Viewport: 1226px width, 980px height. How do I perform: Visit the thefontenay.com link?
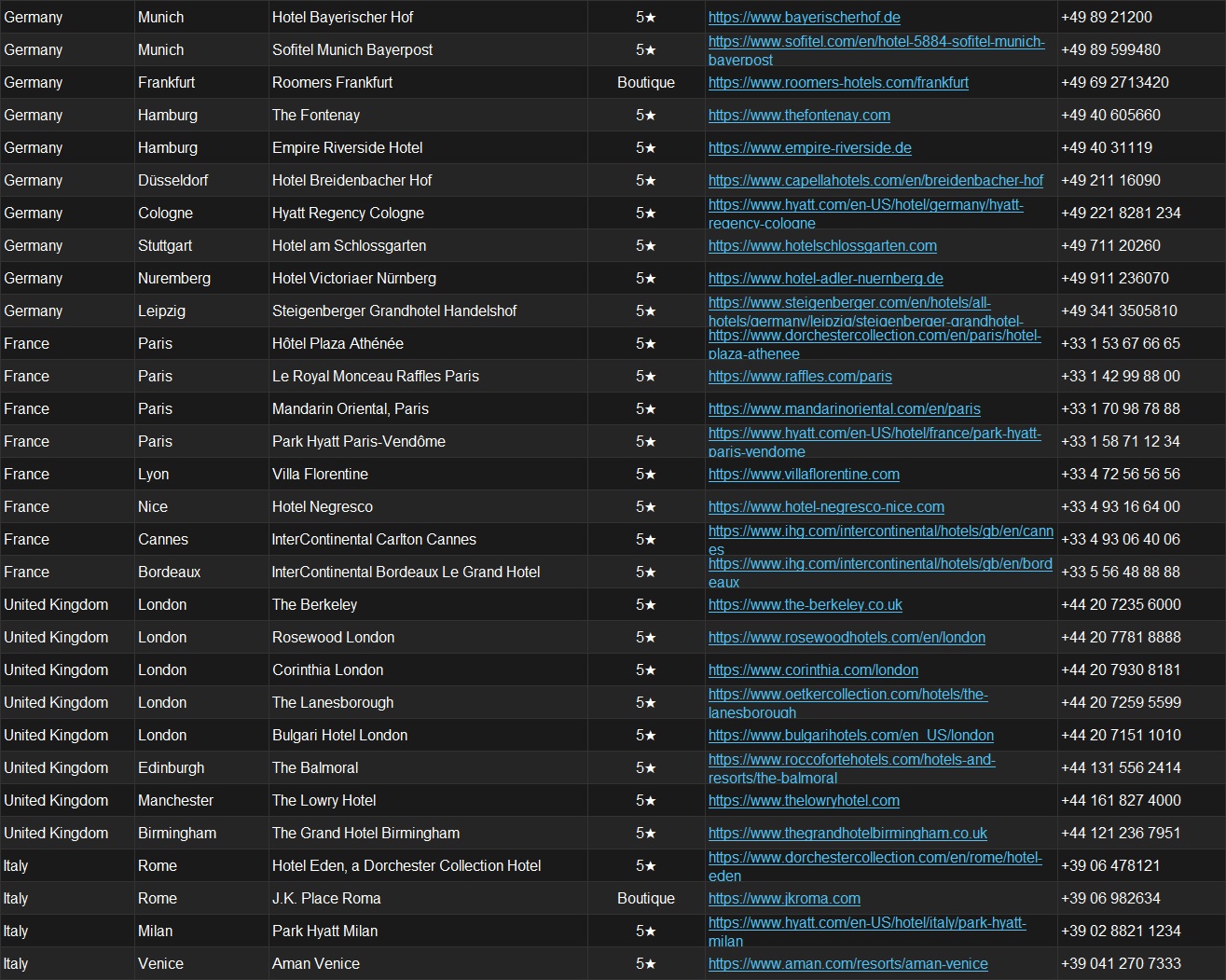point(799,115)
